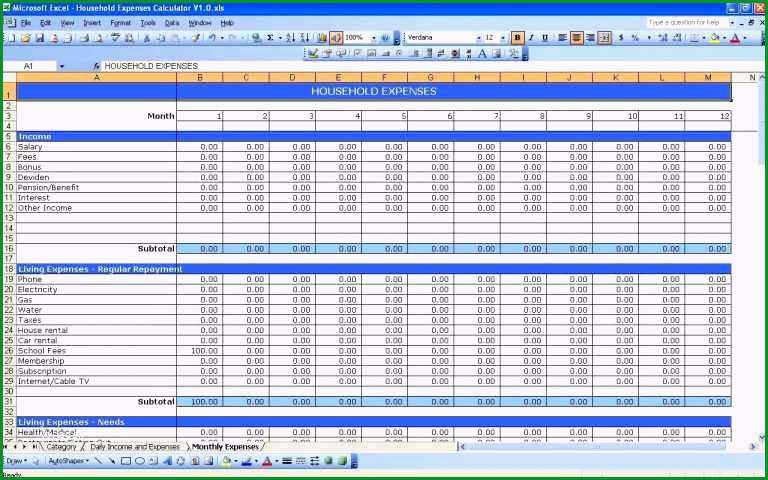Toggle Merge and Center
Screen dimensions: 768x480
pyautogui.click(x=604, y=38)
